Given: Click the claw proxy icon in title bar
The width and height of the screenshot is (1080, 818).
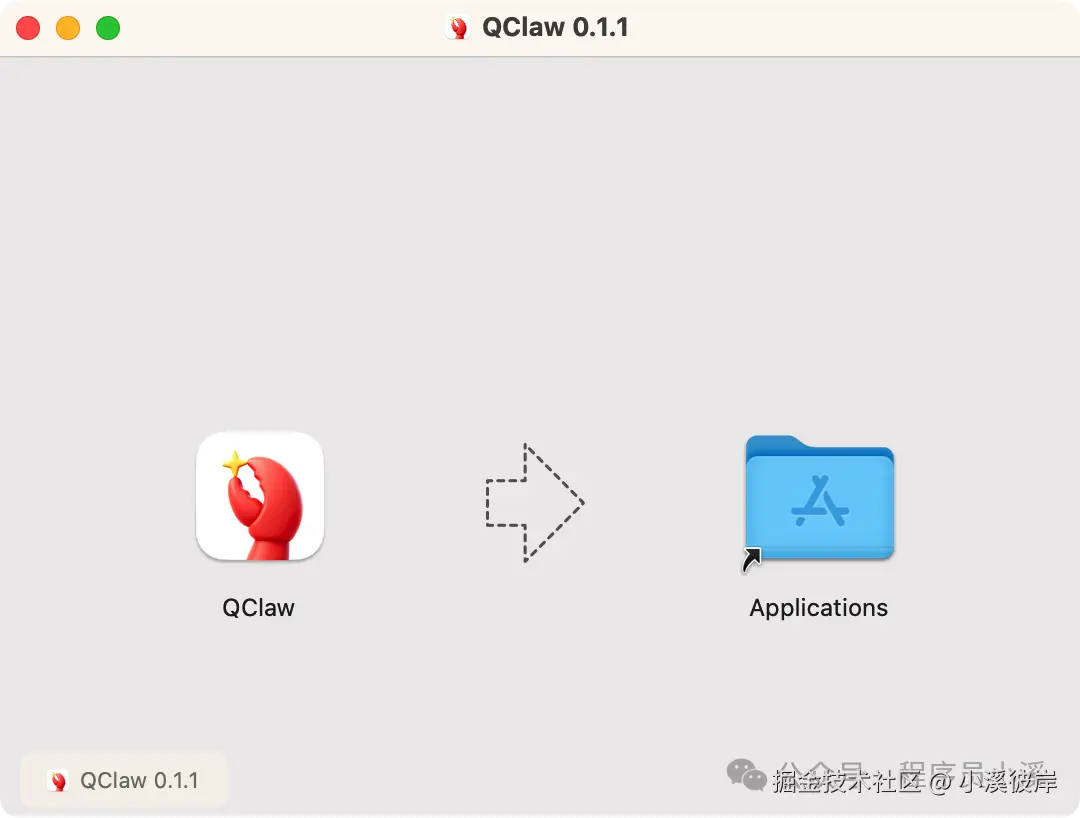Looking at the screenshot, I should pos(457,28).
